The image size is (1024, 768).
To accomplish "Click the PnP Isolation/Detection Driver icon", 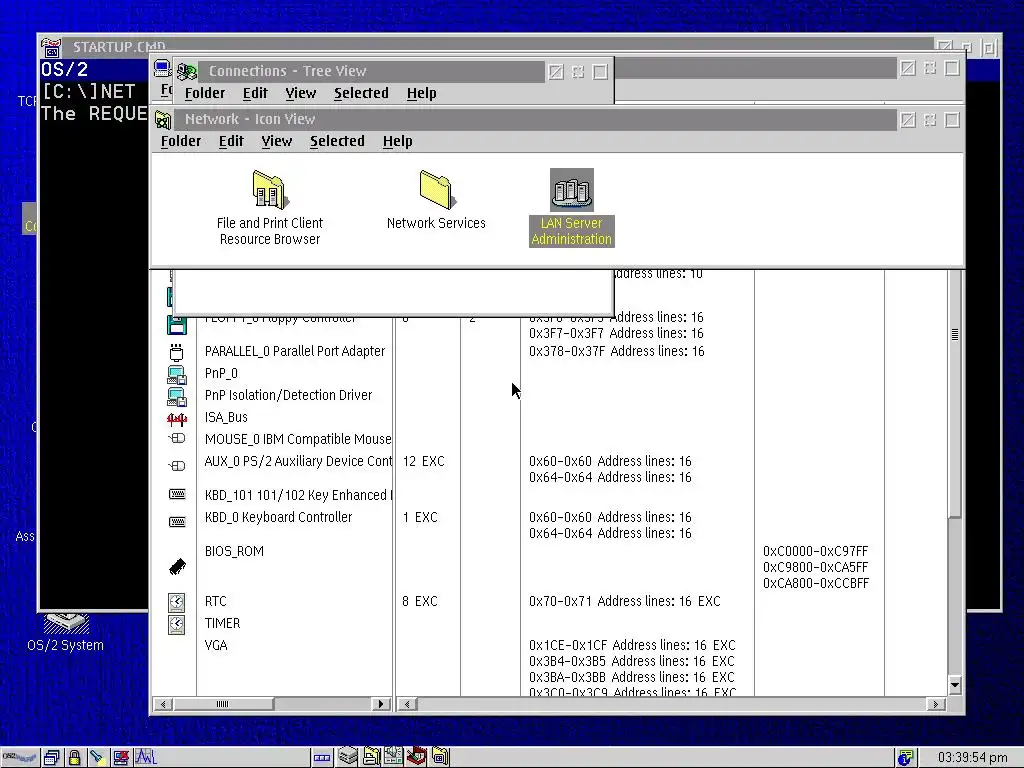I will pos(177,396).
